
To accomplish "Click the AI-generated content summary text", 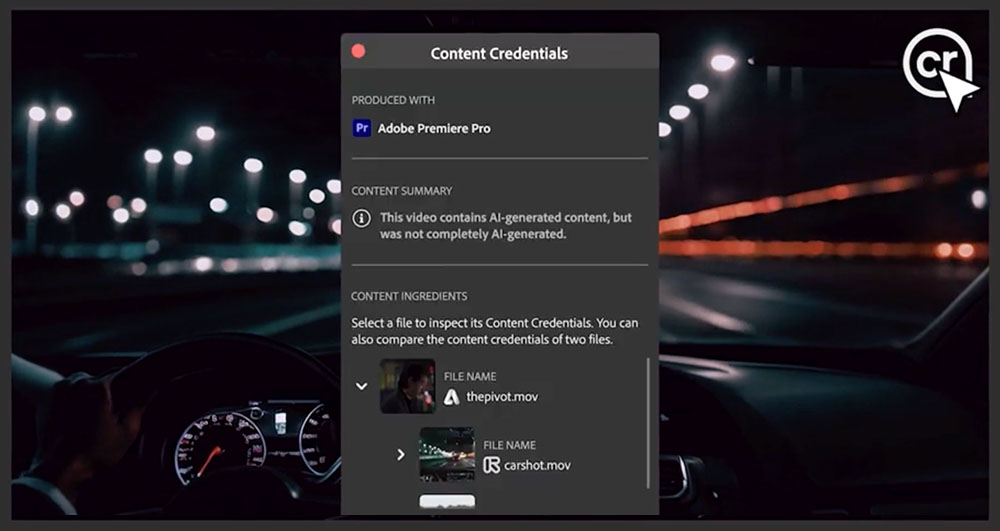I will coord(506,226).
